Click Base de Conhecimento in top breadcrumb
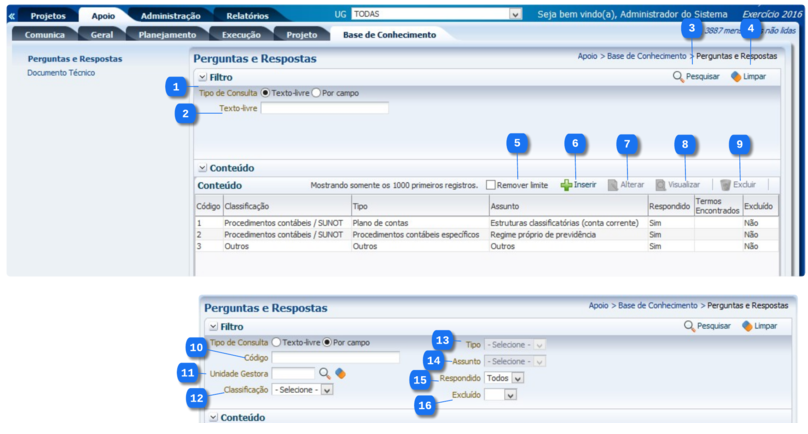Image resolution: width=808 pixels, height=434 pixels. tap(645, 56)
